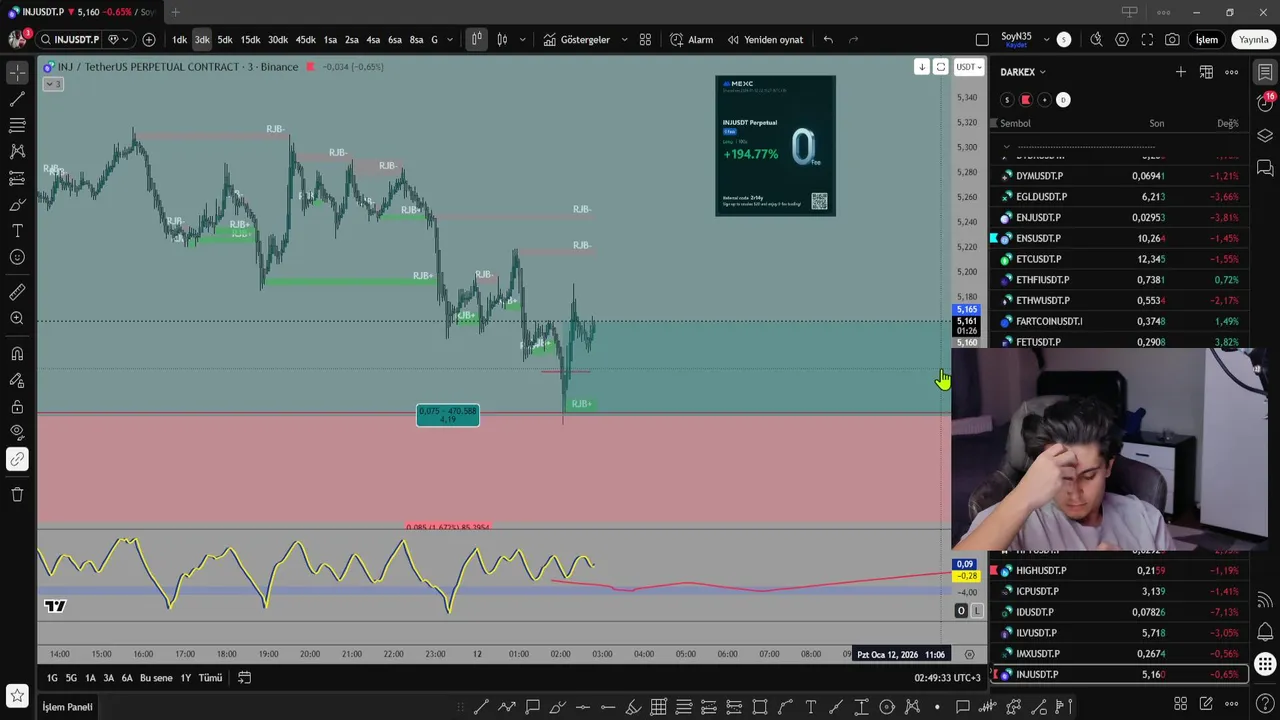The image size is (1280, 720).
Task: Select the text annotation tool
Action: [x=17, y=231]
